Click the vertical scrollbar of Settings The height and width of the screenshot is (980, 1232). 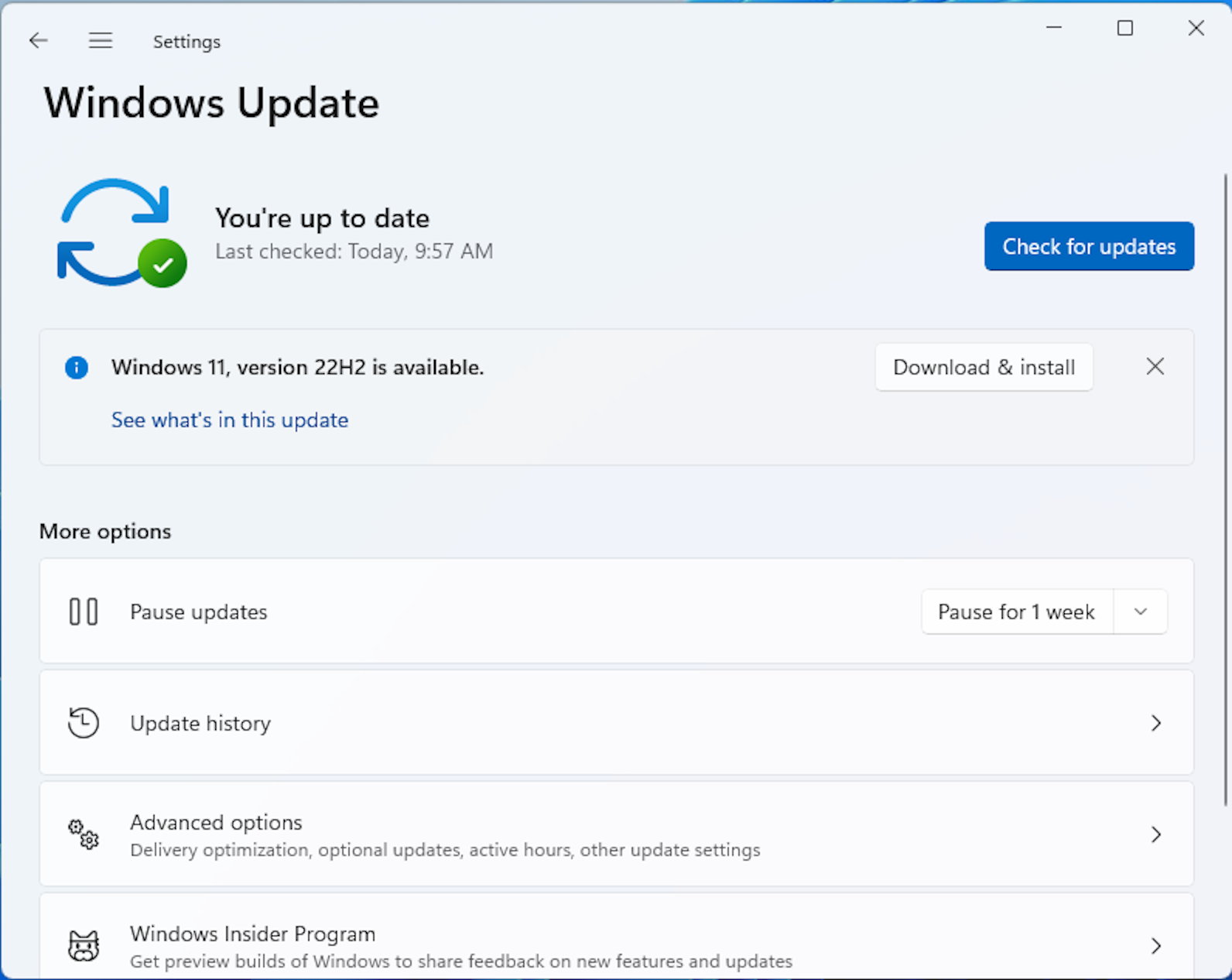[1226, 489]
